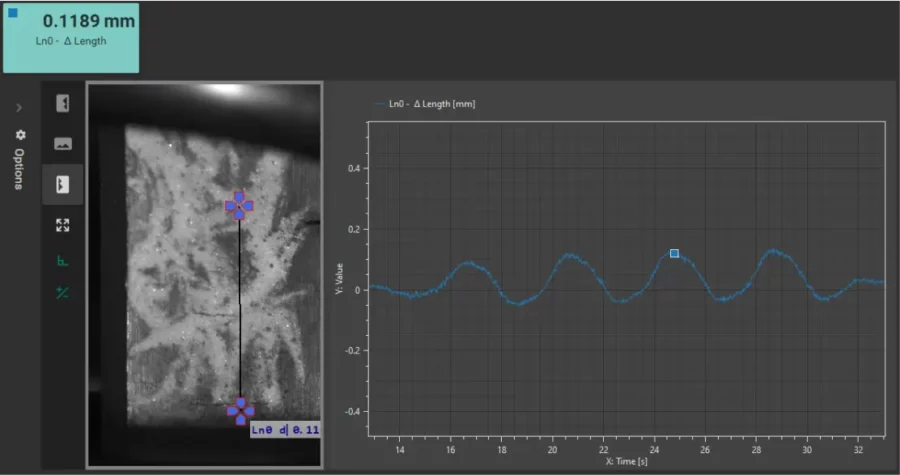Click the 'Ln0 d| 0.11' label in image
Viewport: 900px width, 475px height.
pos(285,430)
